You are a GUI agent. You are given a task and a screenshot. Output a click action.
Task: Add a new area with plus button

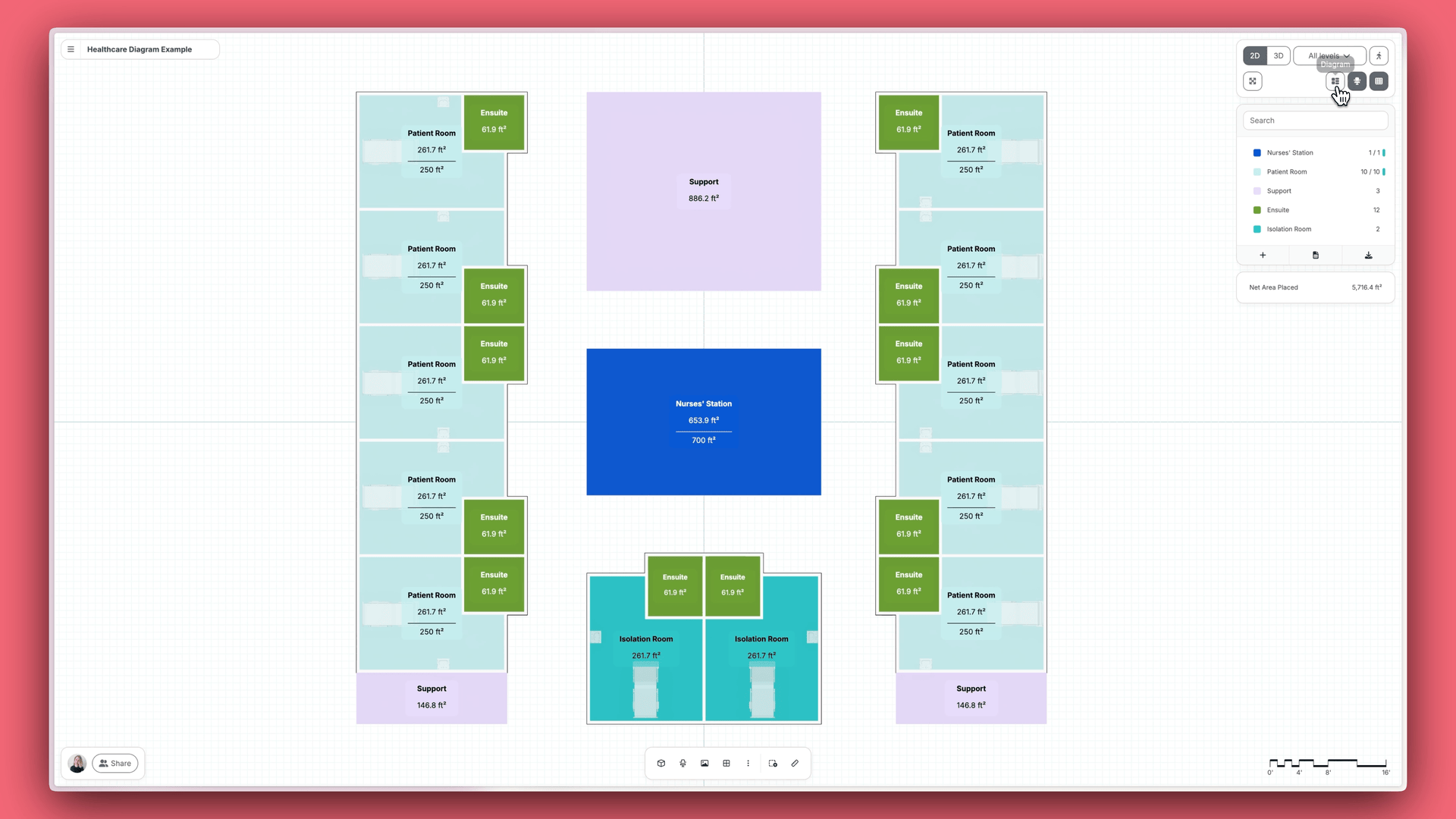point(1263,256)
